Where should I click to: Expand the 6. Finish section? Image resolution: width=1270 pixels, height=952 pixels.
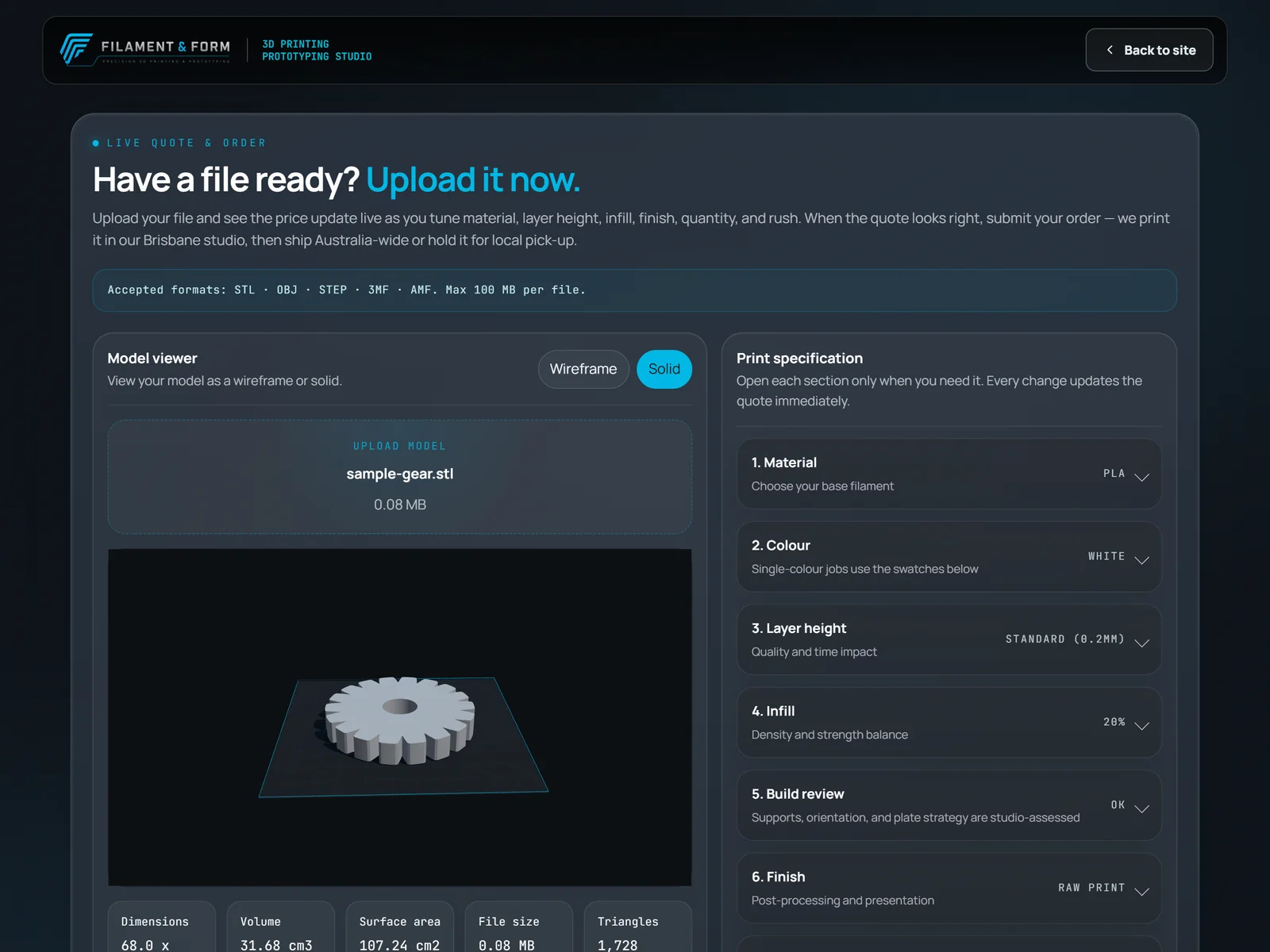(x=949, y=888)
